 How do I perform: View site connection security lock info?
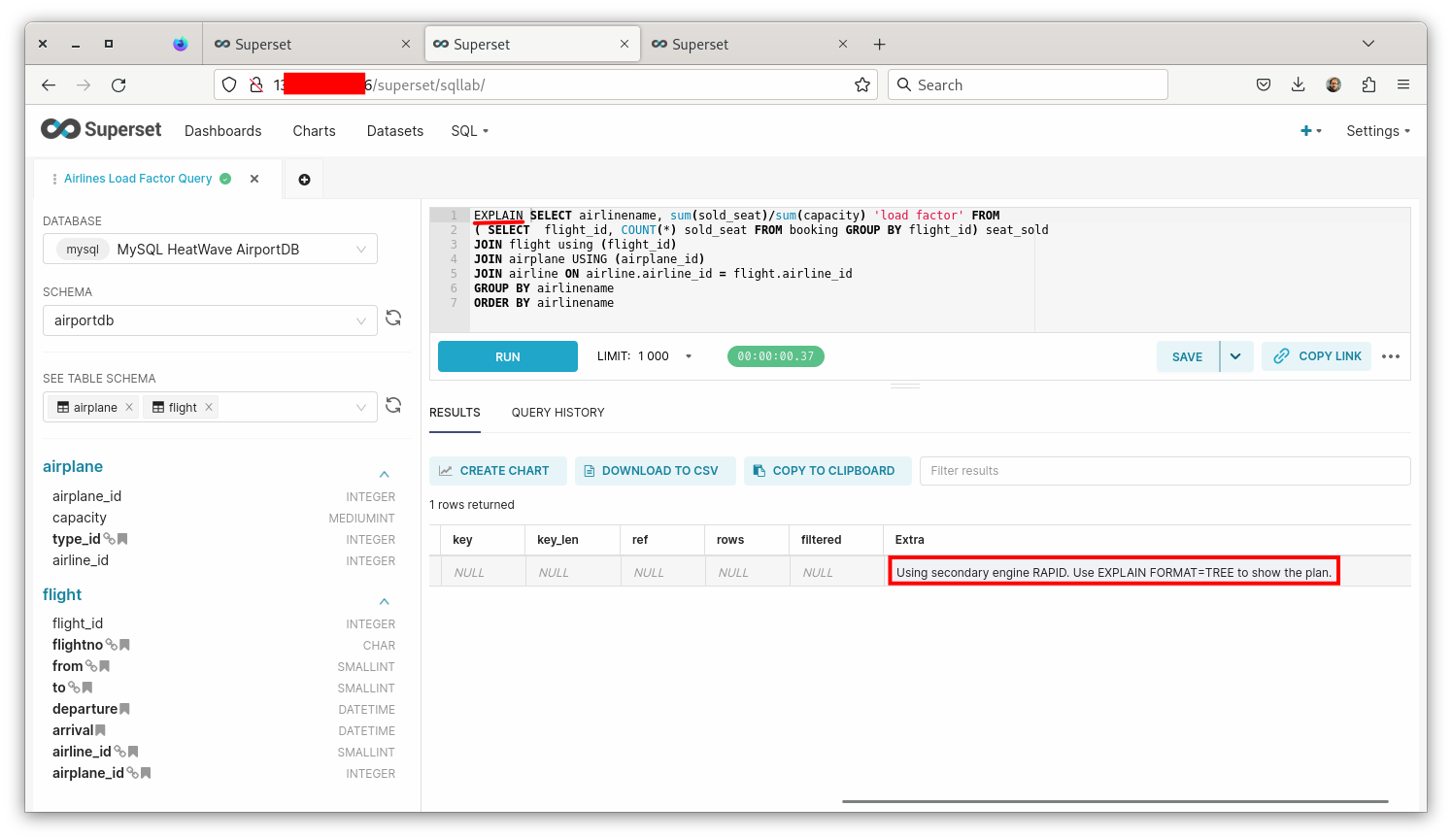[x=256, y=85]
